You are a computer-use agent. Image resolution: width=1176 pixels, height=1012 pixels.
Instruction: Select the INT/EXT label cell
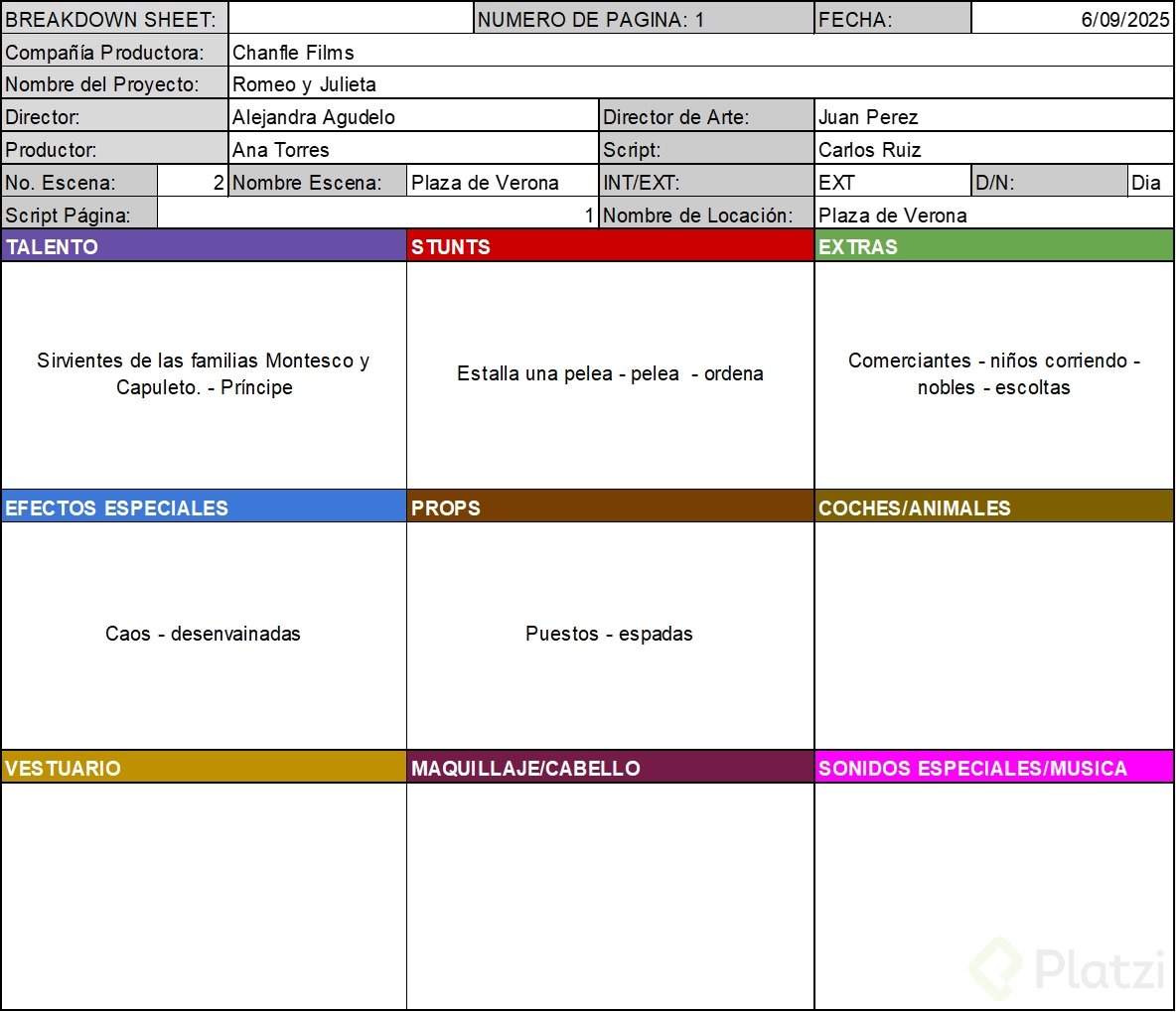706,182
